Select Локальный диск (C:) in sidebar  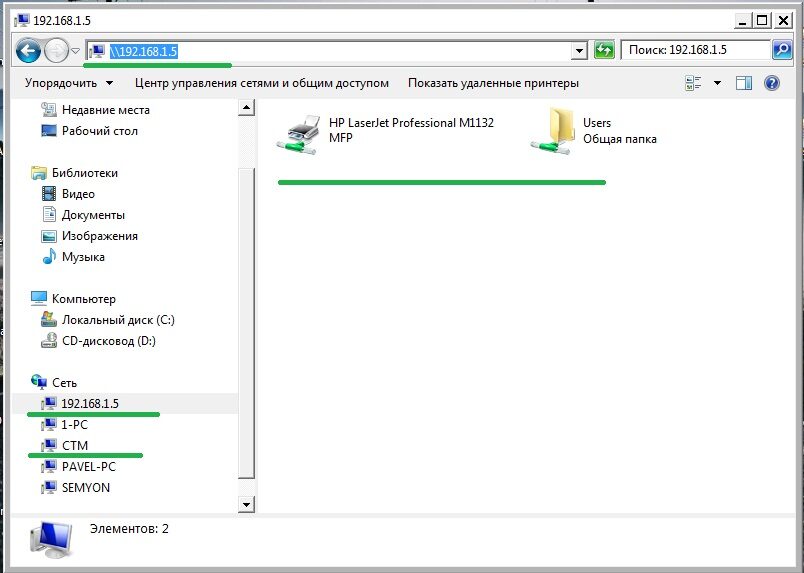pos(117,320)
